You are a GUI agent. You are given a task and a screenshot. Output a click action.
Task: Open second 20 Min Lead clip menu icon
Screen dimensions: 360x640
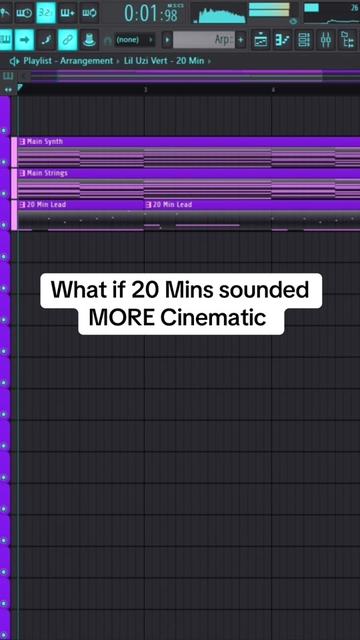coord(148,204)
